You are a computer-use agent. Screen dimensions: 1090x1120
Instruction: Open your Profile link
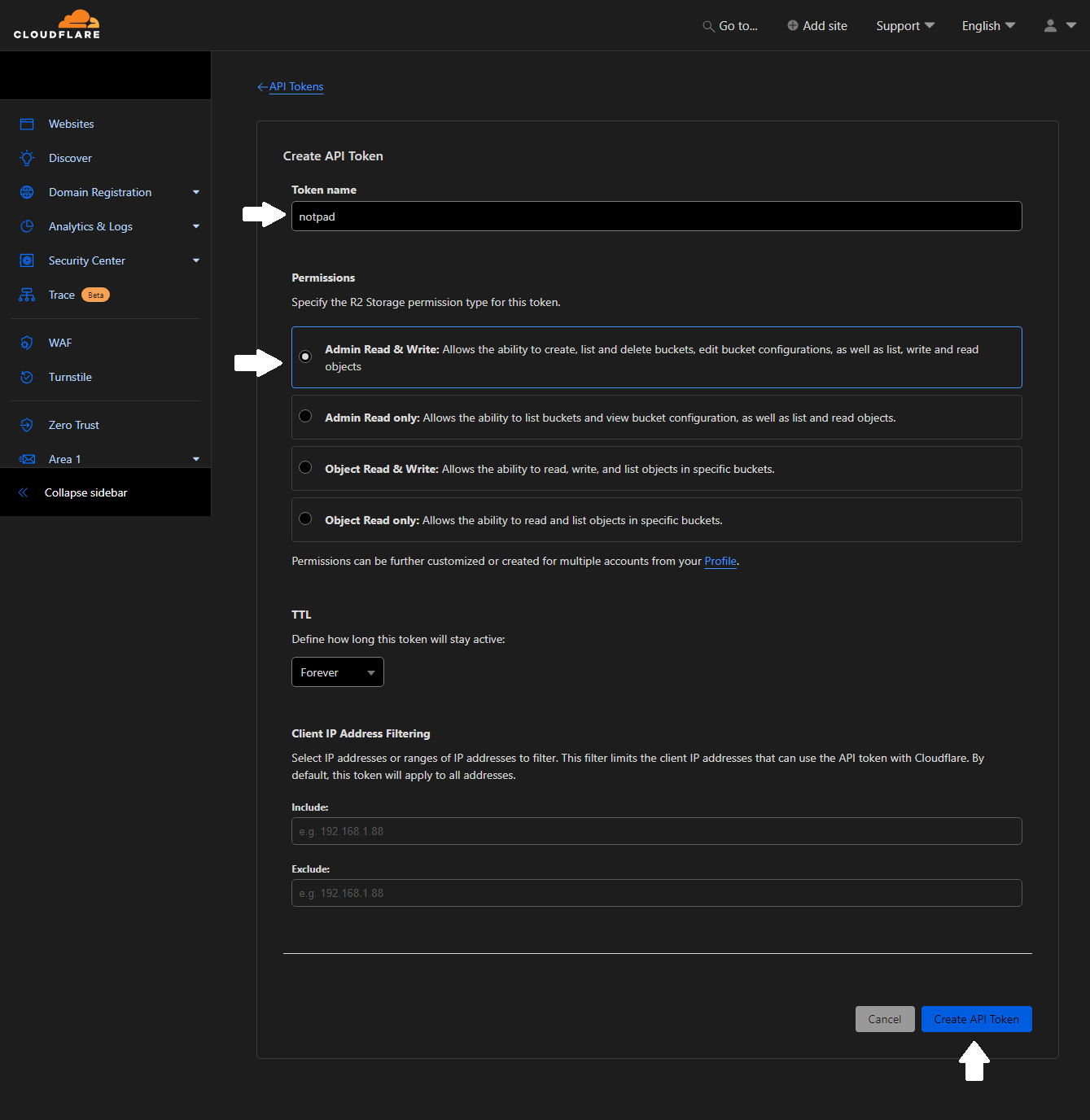[720, 561]
